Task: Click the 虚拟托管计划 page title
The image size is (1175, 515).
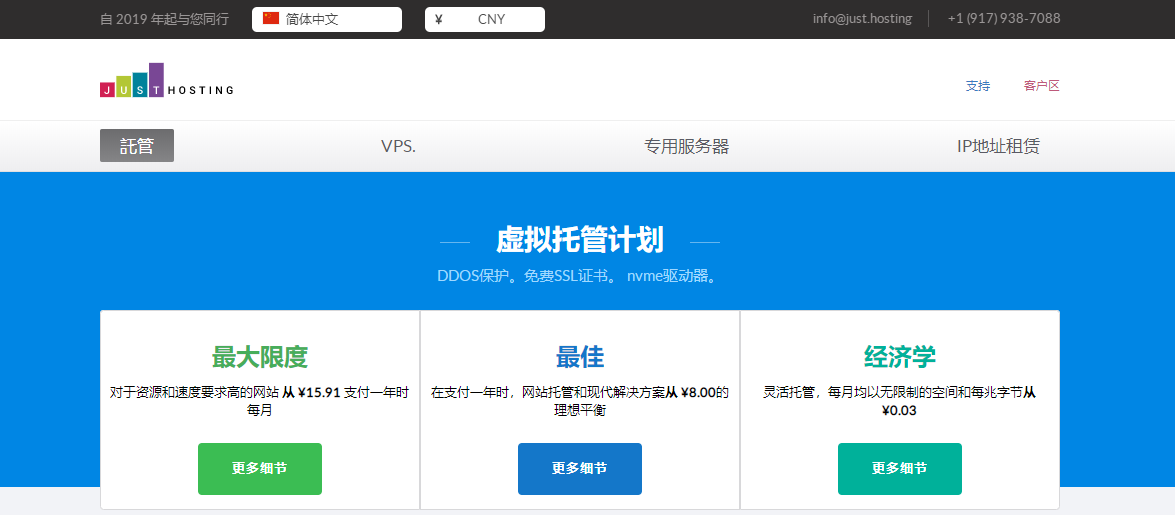Action: [579, 241]
